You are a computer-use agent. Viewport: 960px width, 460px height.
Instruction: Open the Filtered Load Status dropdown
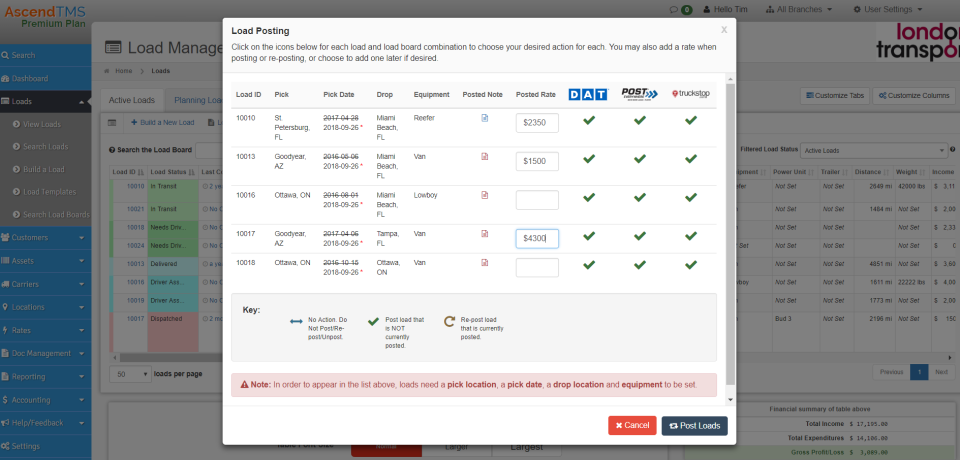click(874, 150)
